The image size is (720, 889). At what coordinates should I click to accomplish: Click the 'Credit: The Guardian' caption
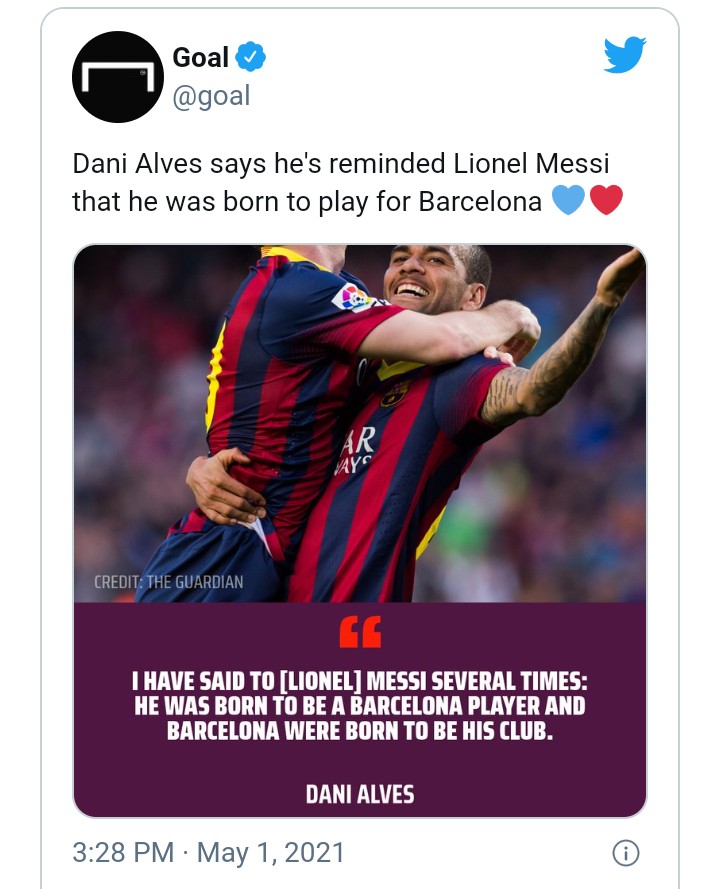pos(168,581)
